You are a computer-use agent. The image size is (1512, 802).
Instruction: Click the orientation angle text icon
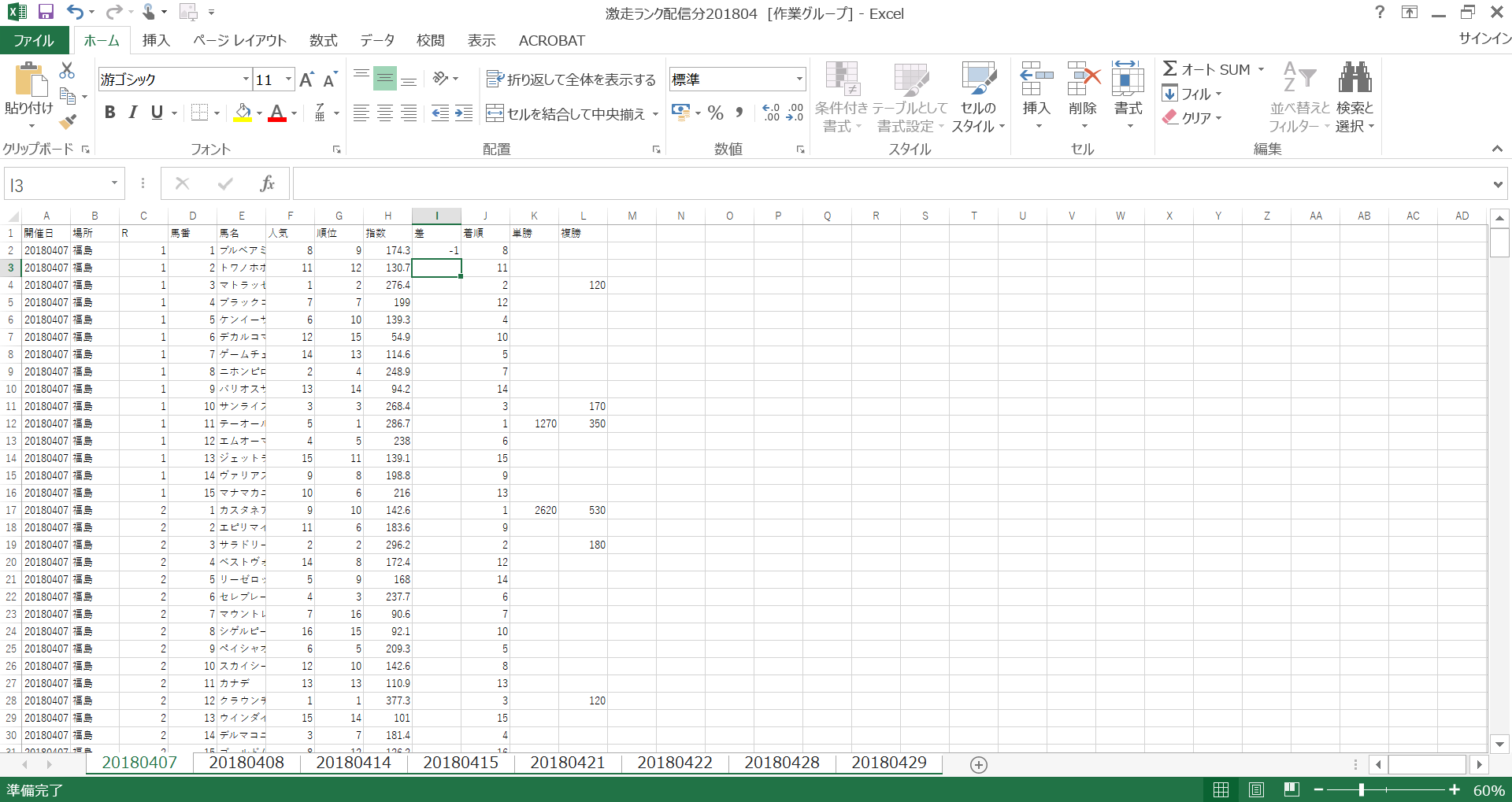tap(440, 79)
